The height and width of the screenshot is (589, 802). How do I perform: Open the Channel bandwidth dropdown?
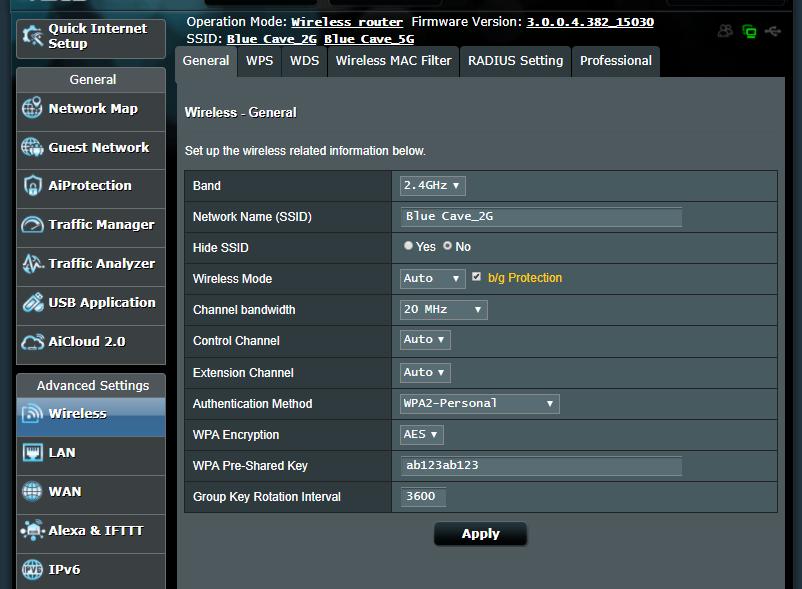[443, 309]
